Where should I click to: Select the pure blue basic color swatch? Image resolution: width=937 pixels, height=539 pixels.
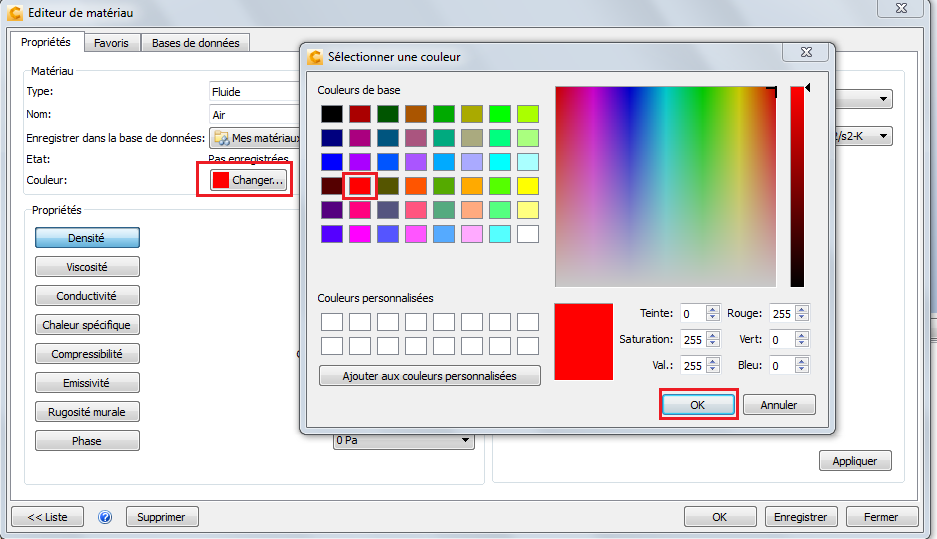[x=332, y=162]
